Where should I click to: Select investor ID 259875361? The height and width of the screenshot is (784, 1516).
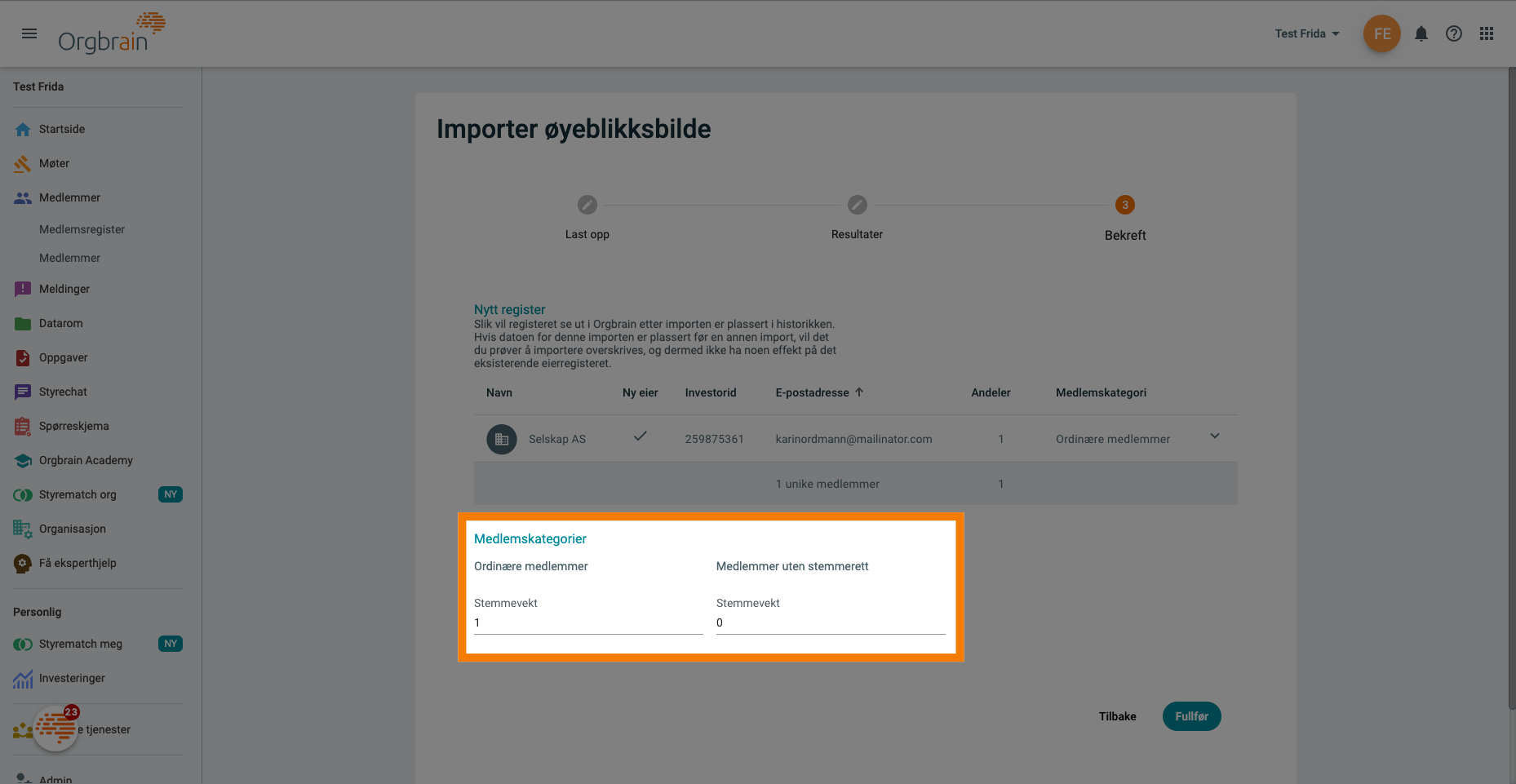point(715,439)
